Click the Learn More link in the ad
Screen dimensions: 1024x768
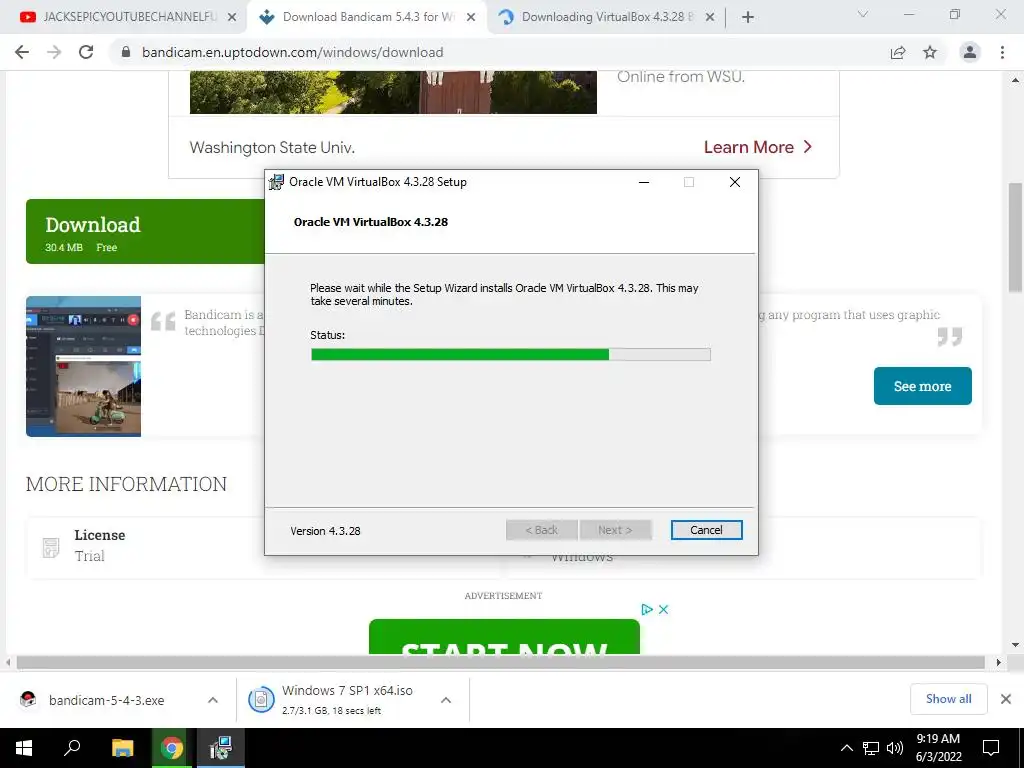pos(758,147)
